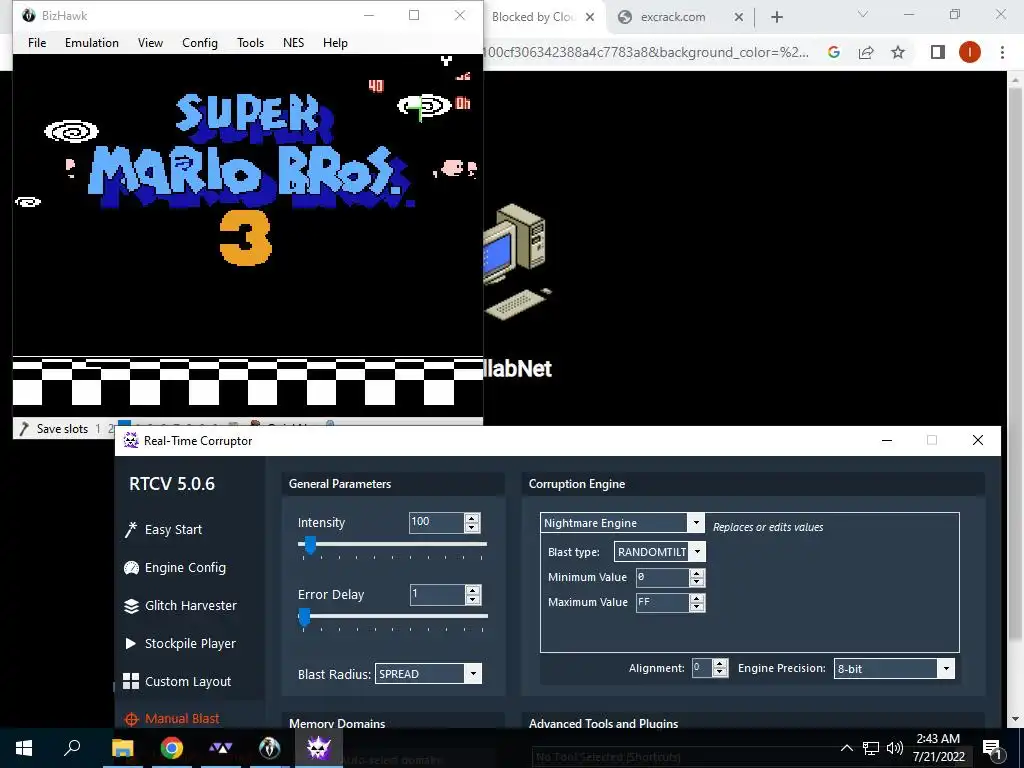Increase Minimum Value with up arrow
The width and height of the screenshot is (1024, 768).
point(697,573)
